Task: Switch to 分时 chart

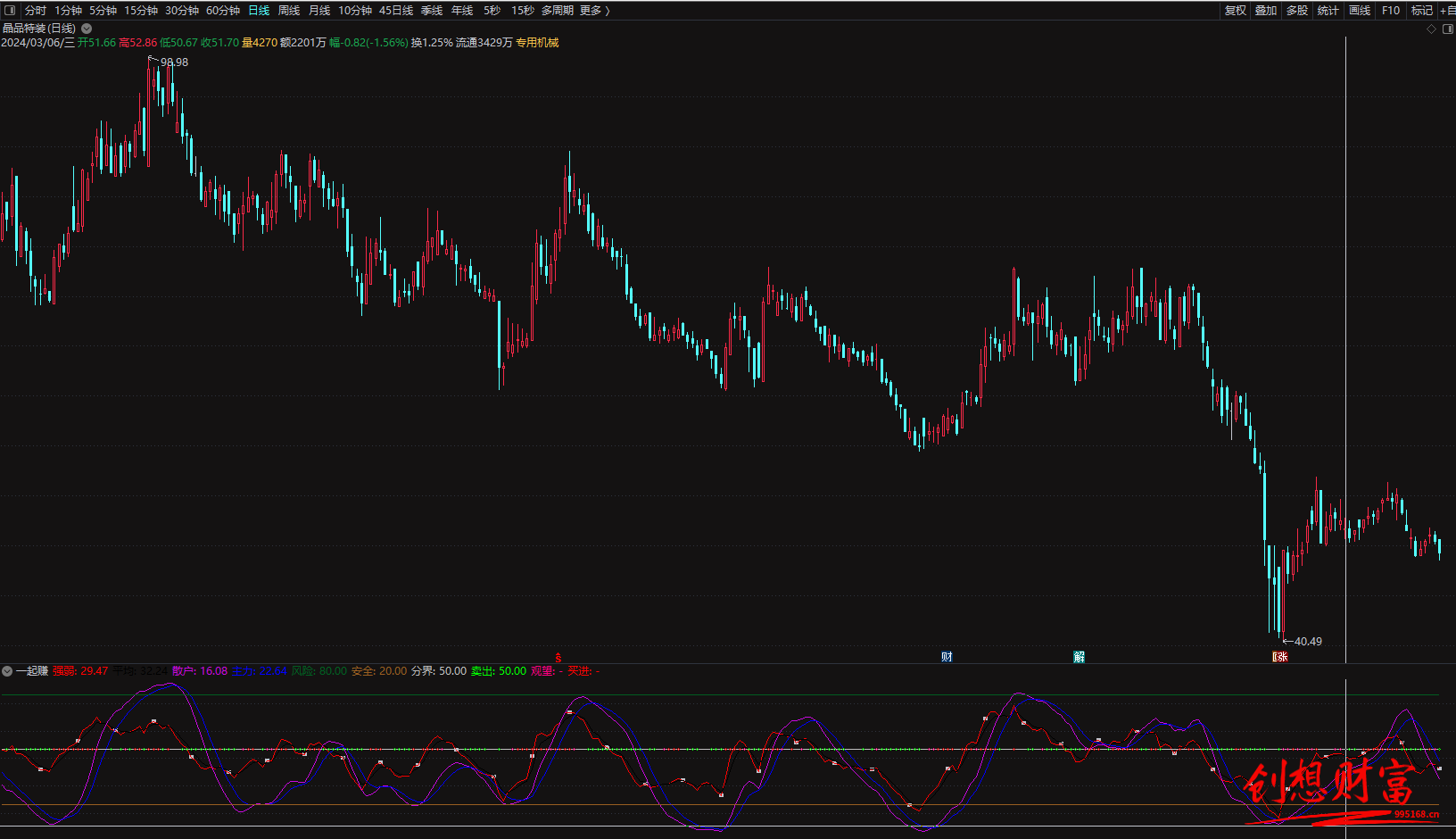Action: pyautogui.click(x=36, y=11)
